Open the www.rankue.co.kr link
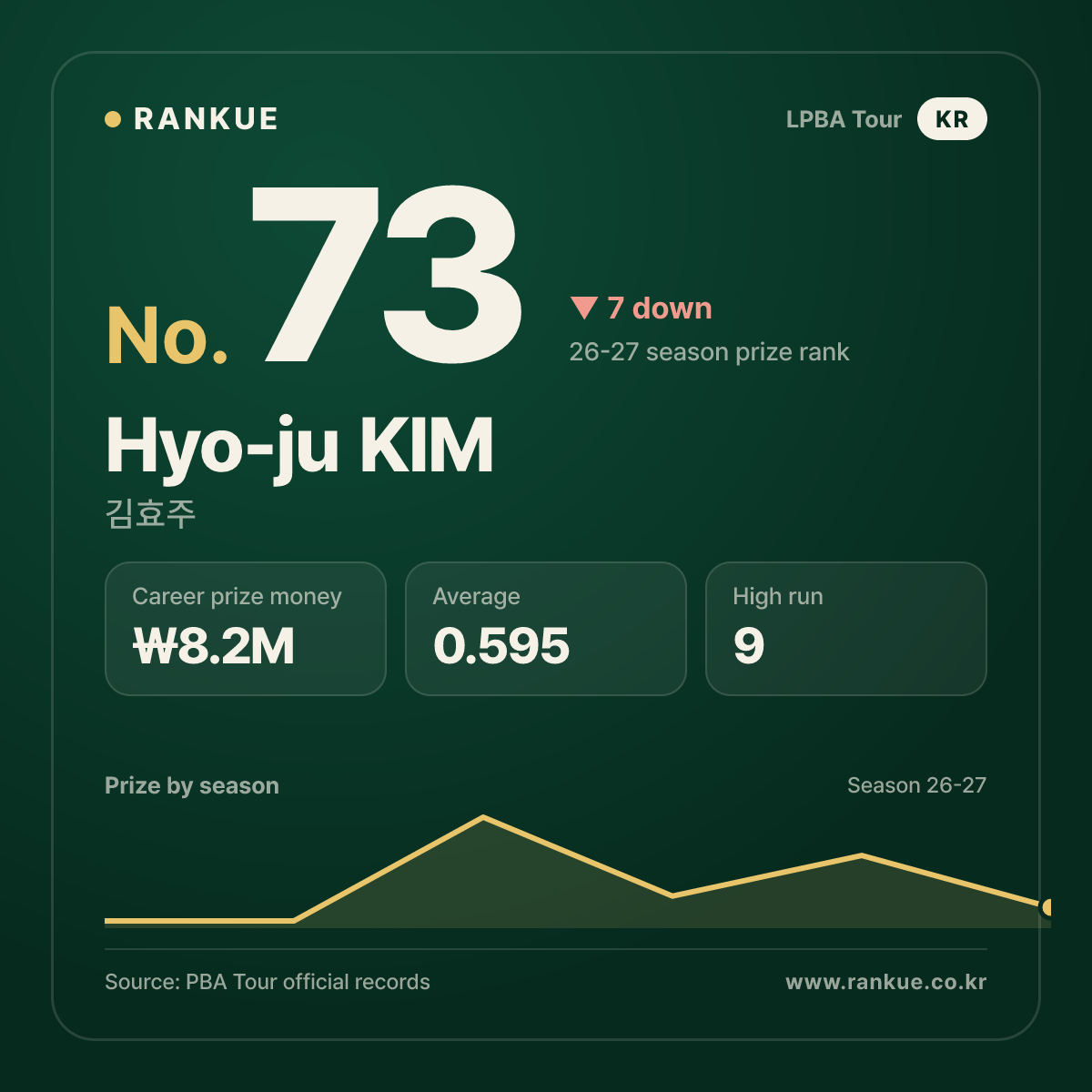This screenshot has width=1092, height=1092. 886,982
